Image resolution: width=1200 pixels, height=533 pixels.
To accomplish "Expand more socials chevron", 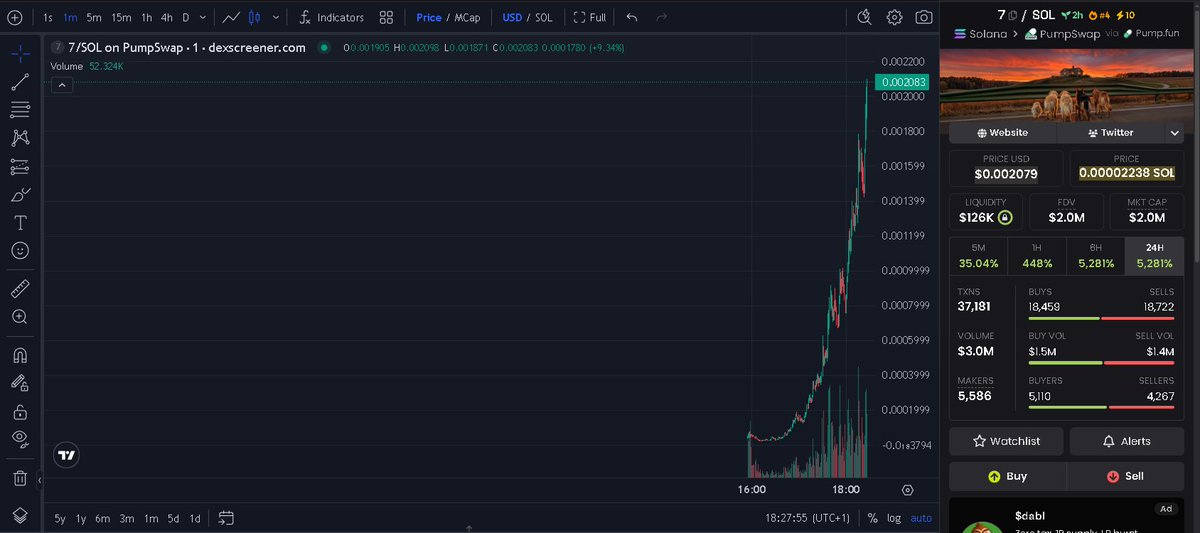I will pos(1174,132).
